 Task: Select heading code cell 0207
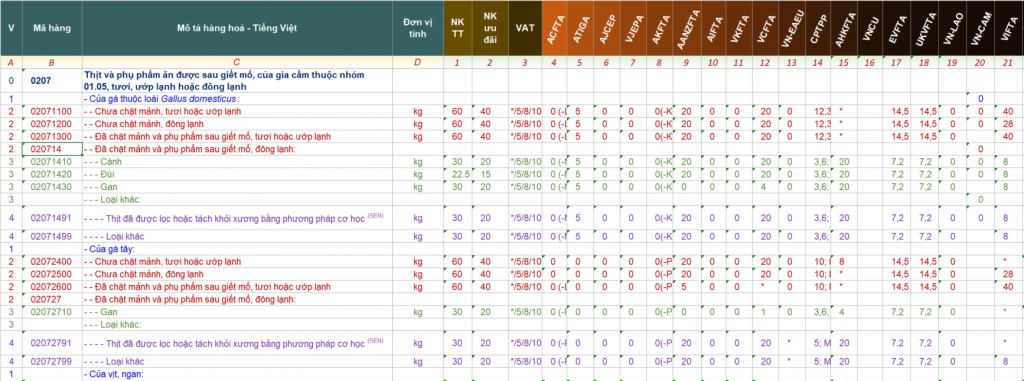[x=52, y=81]
